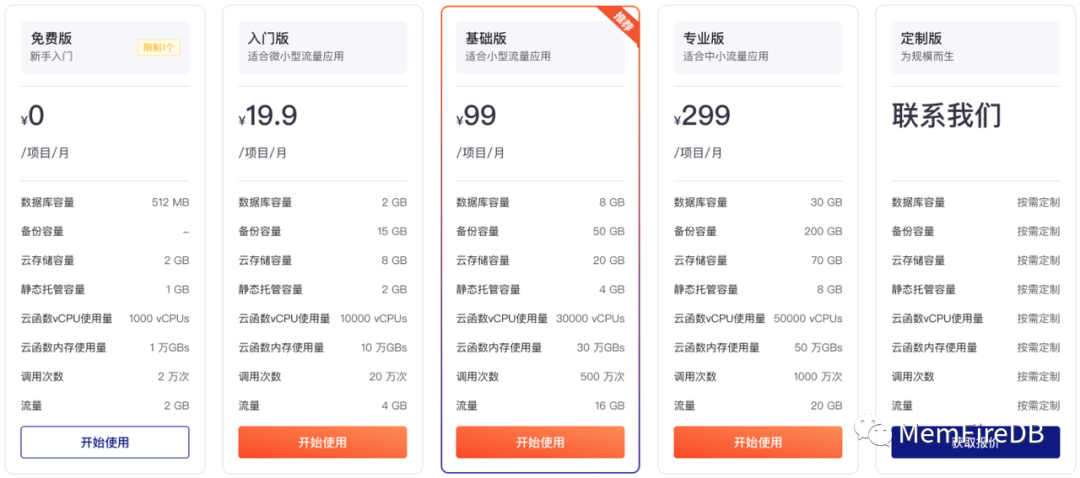Click 开始使用 under 专业版 plan
Image resolution: width=1080 pixels, height=478 pixels.
click(x=758, y=442)
